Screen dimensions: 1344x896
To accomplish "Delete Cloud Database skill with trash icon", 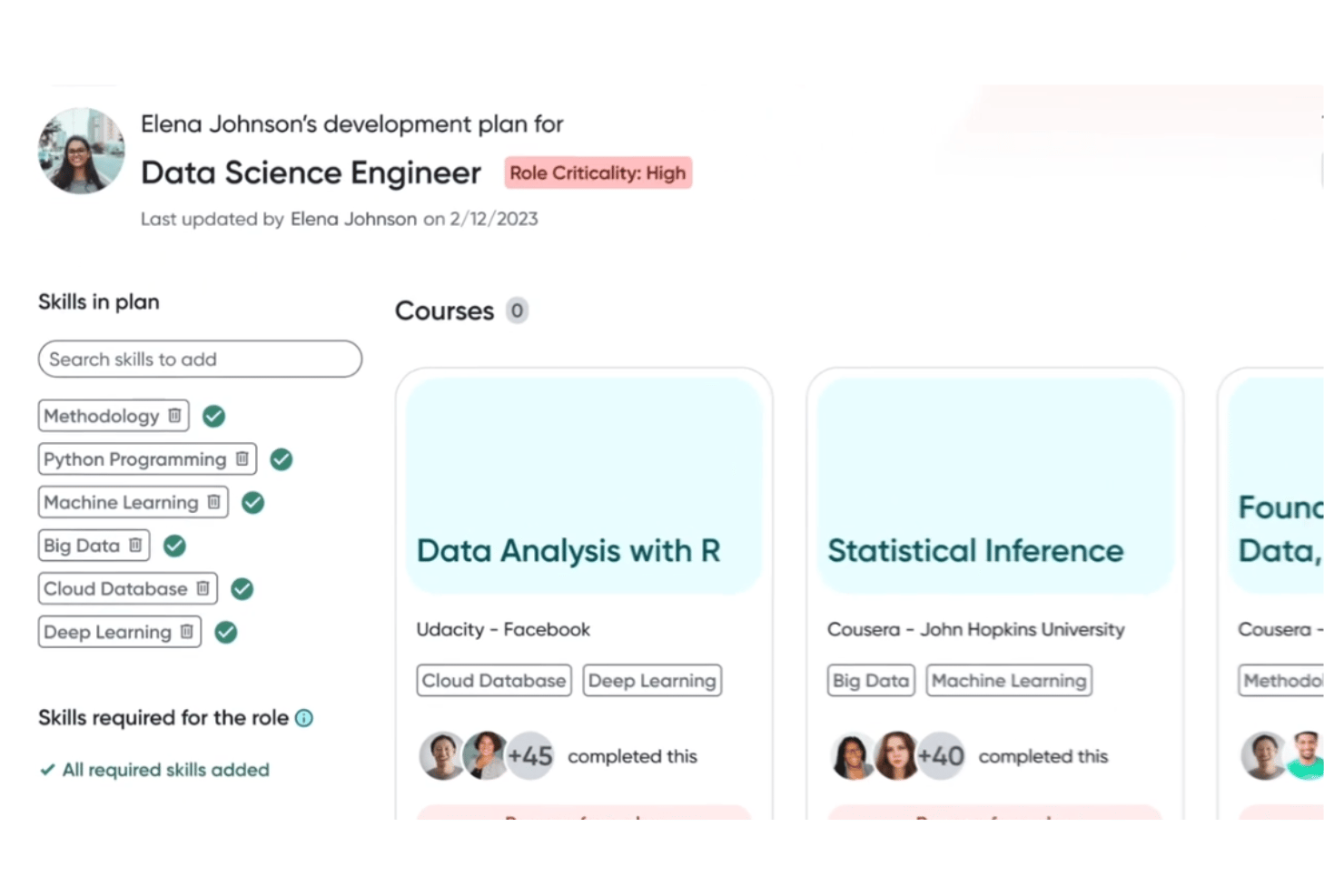I will tap(203, 588).
